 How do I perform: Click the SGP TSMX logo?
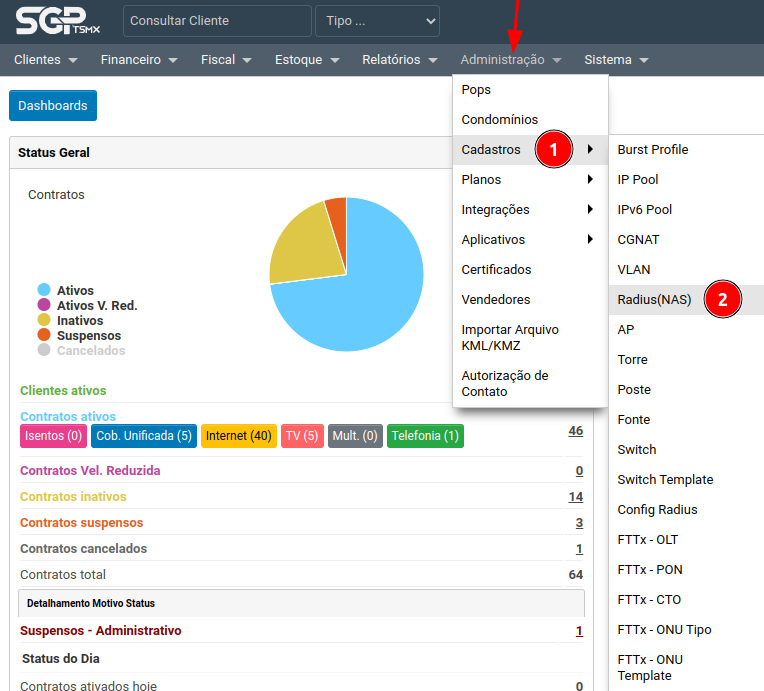58,20
